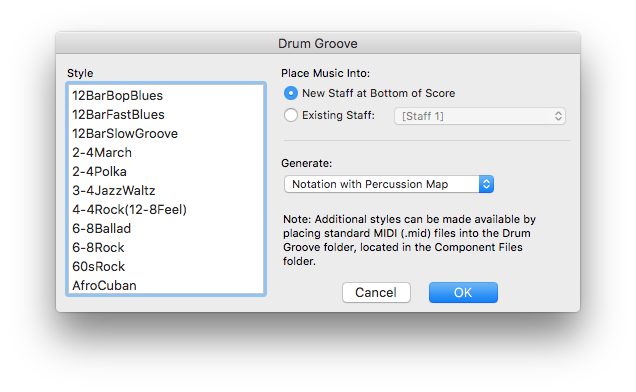Pick 4-4Rock(12-8Feel) style entry

coord(165,209)
